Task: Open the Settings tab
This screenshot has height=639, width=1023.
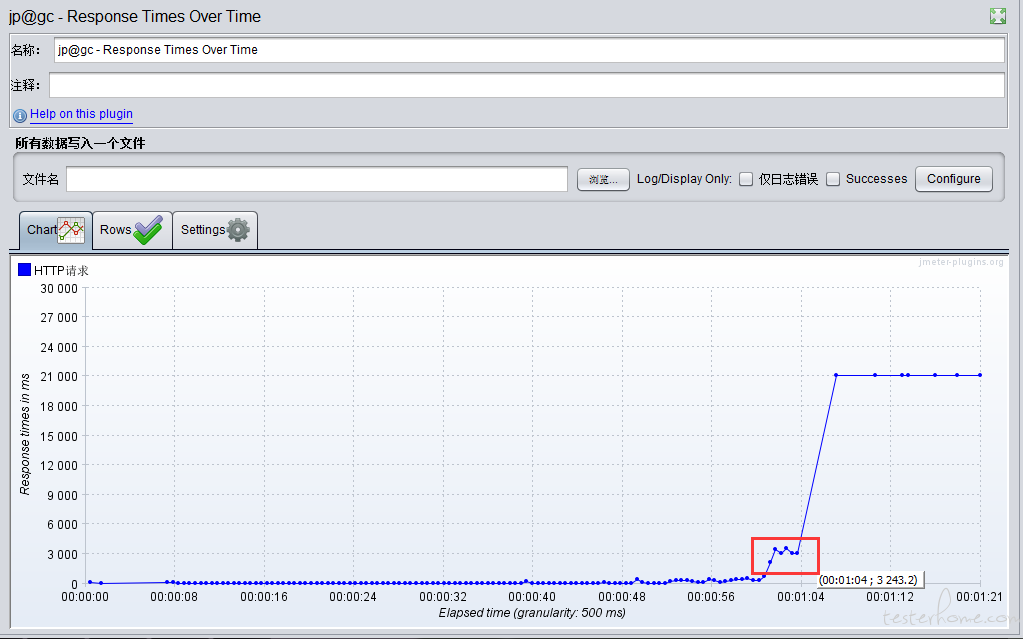Action: click(203, 230)
